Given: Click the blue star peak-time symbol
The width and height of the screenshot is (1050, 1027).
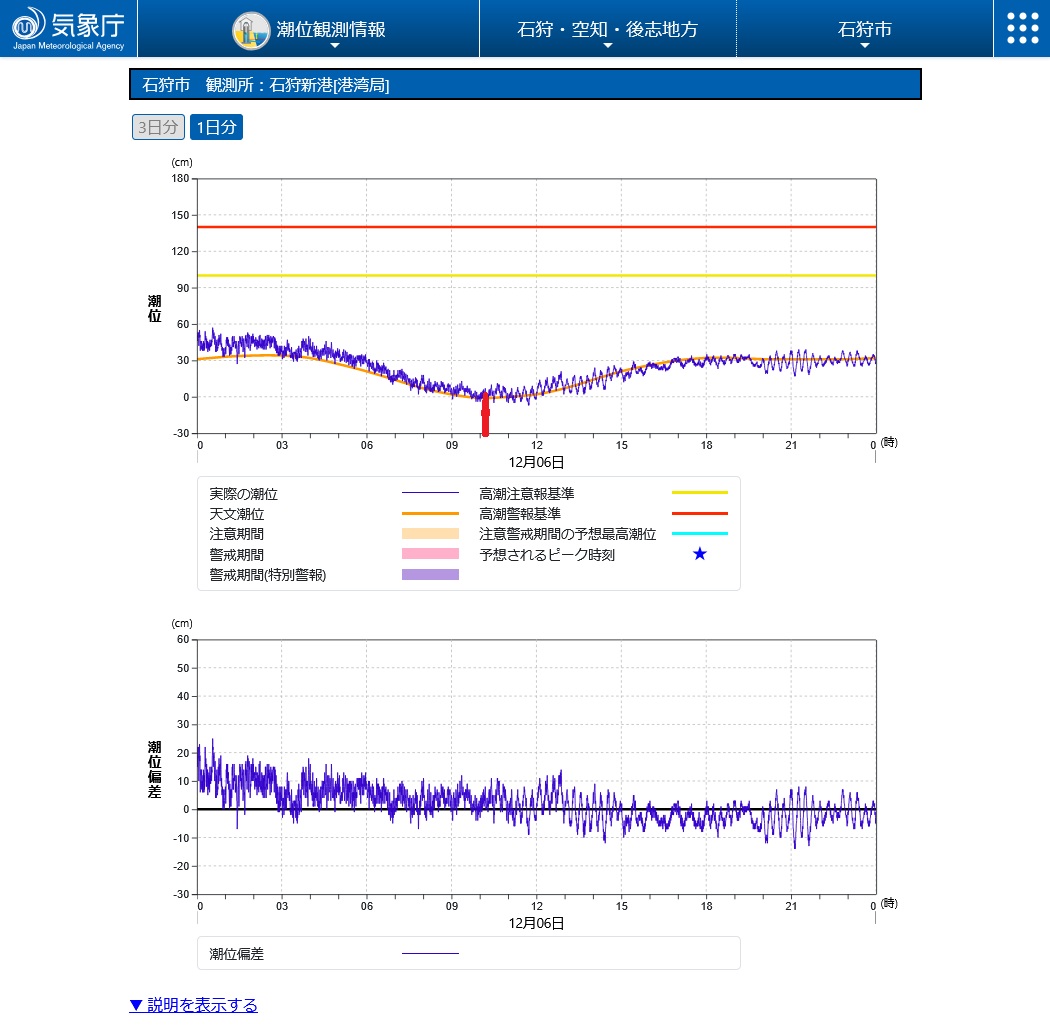Looking at the screenshot, I should tap(700, 554).
